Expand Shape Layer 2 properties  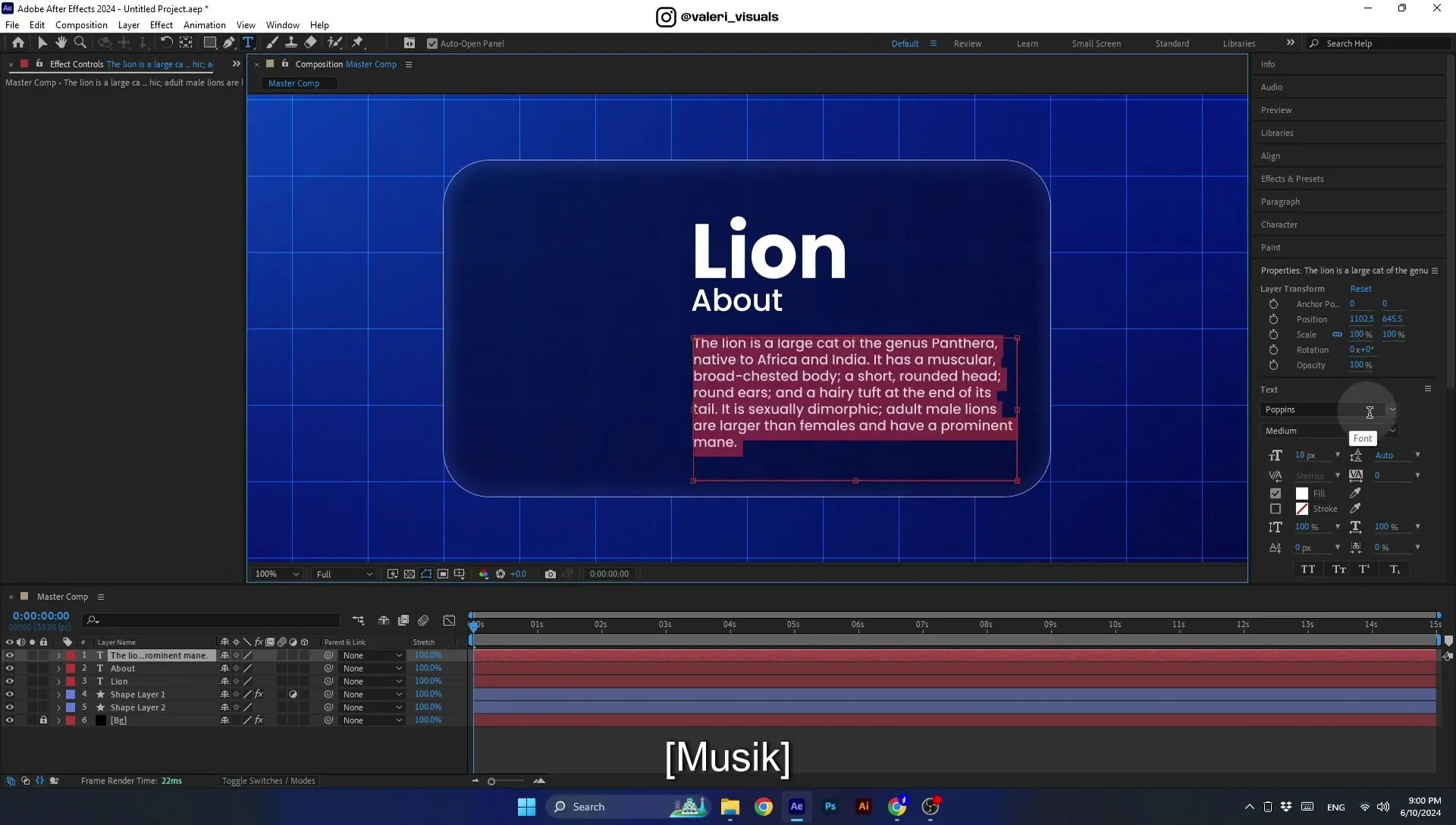(x=58, y=707)
